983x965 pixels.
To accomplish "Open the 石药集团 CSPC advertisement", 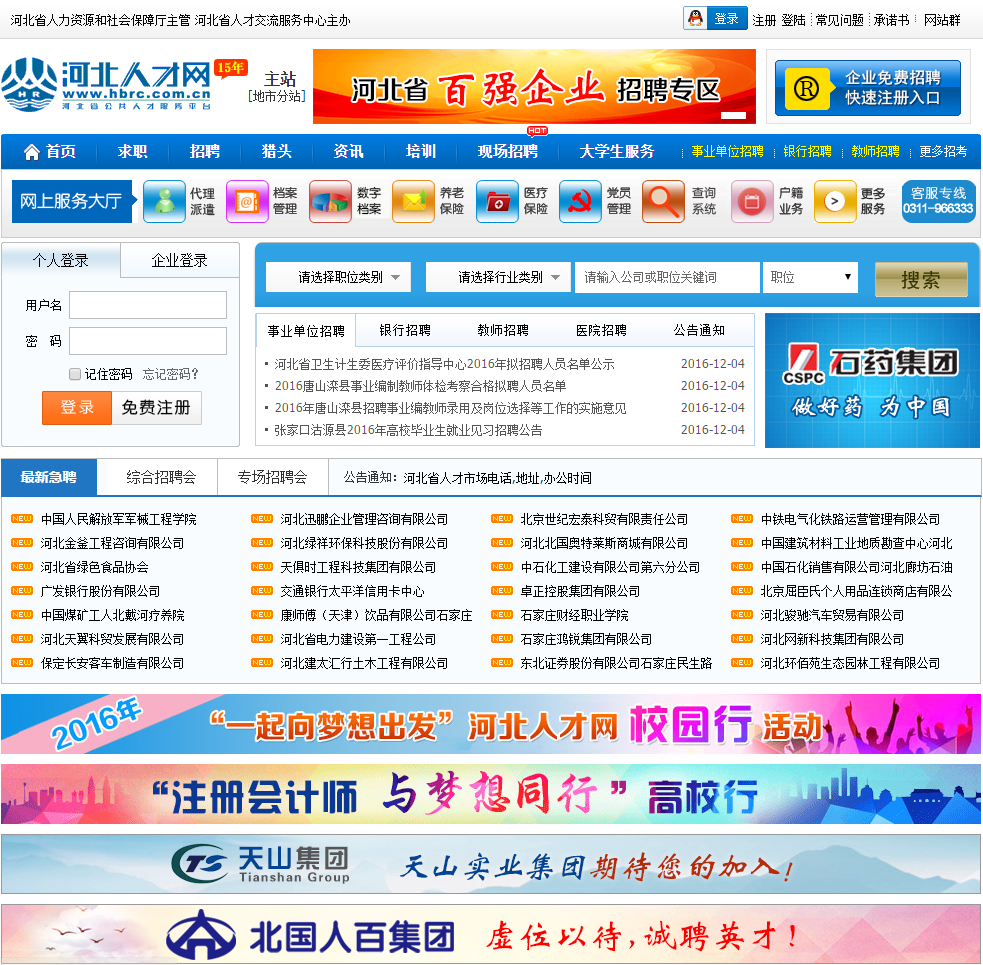I will tap(872, 381).
